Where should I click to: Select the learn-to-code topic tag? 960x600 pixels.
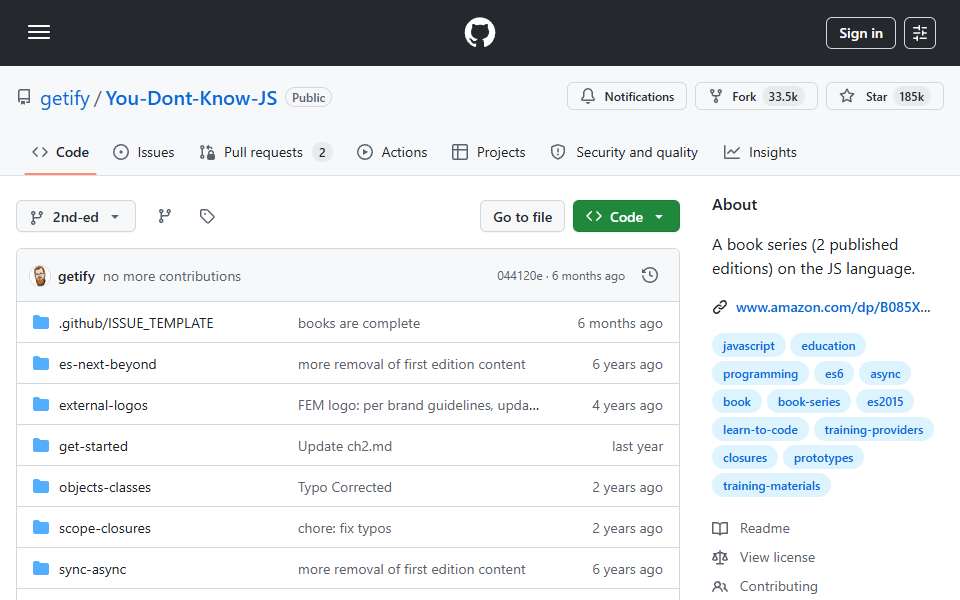pos(760,430)
